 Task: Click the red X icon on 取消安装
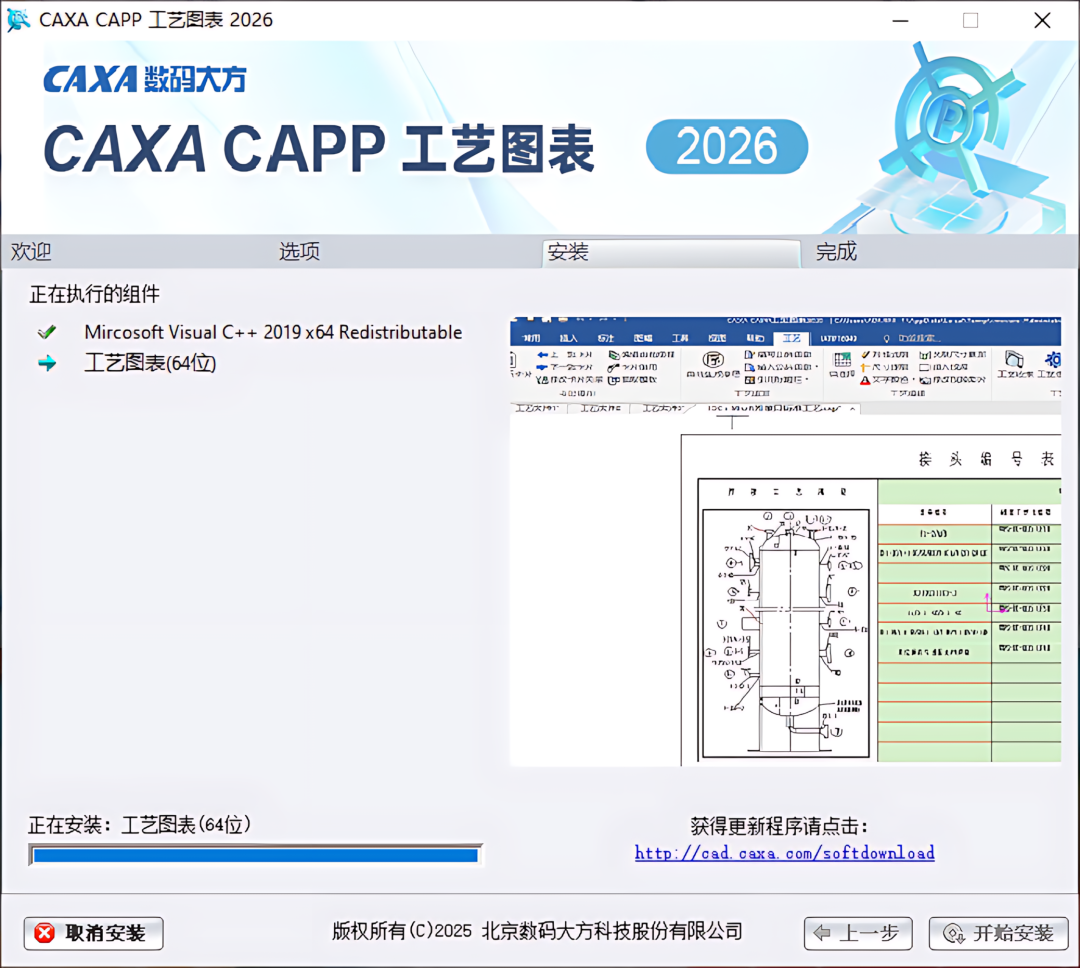tap(45, 933)
